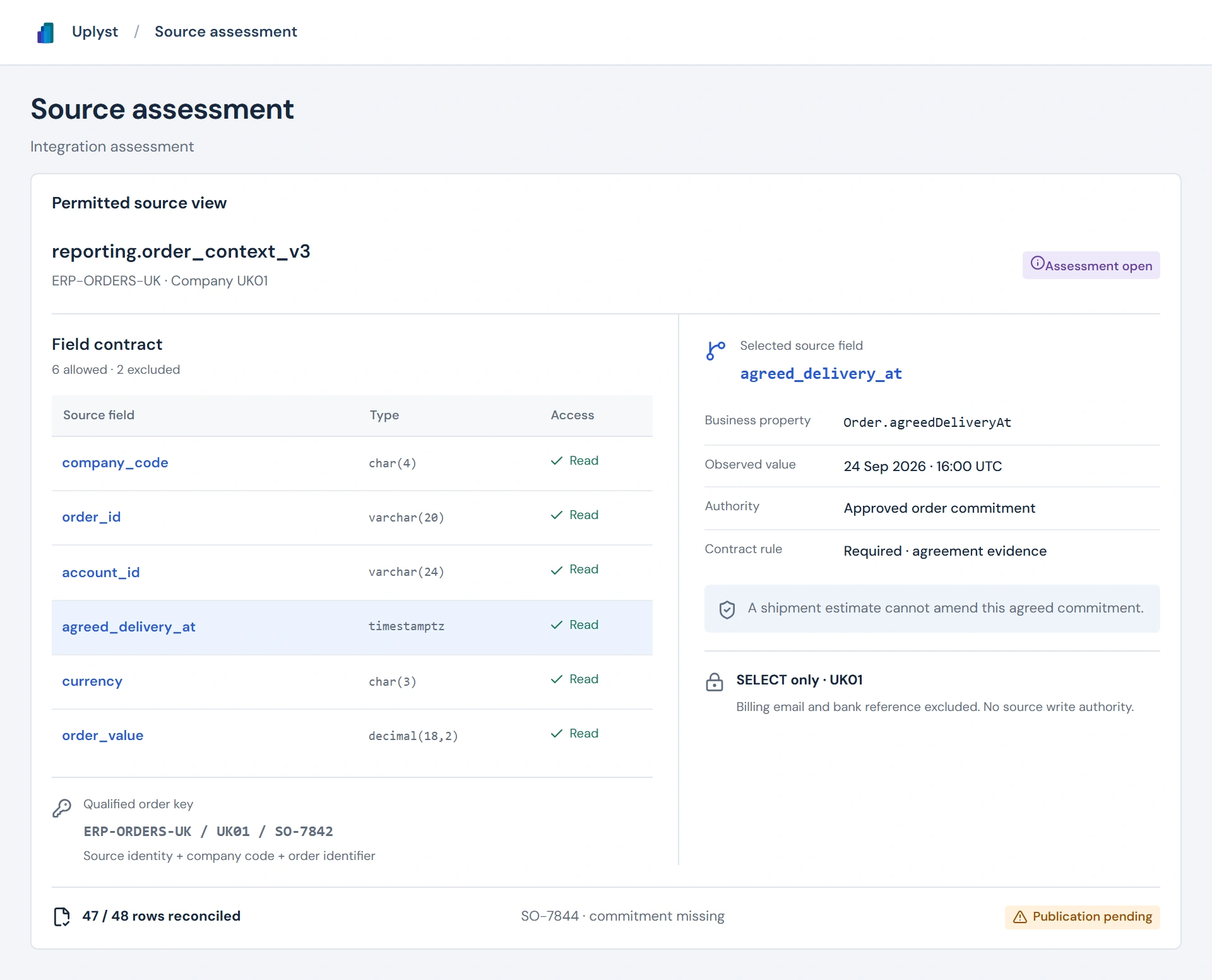Click the Uplyst logo icon
The width and height of the screenshot is (1212, 980).
pyautogui.click(x=45, y=32)
